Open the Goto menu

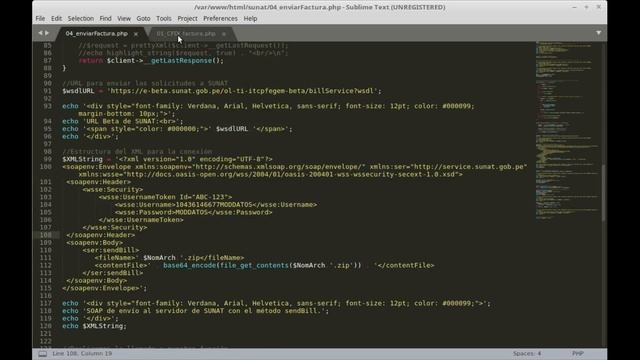pos(143,18)
